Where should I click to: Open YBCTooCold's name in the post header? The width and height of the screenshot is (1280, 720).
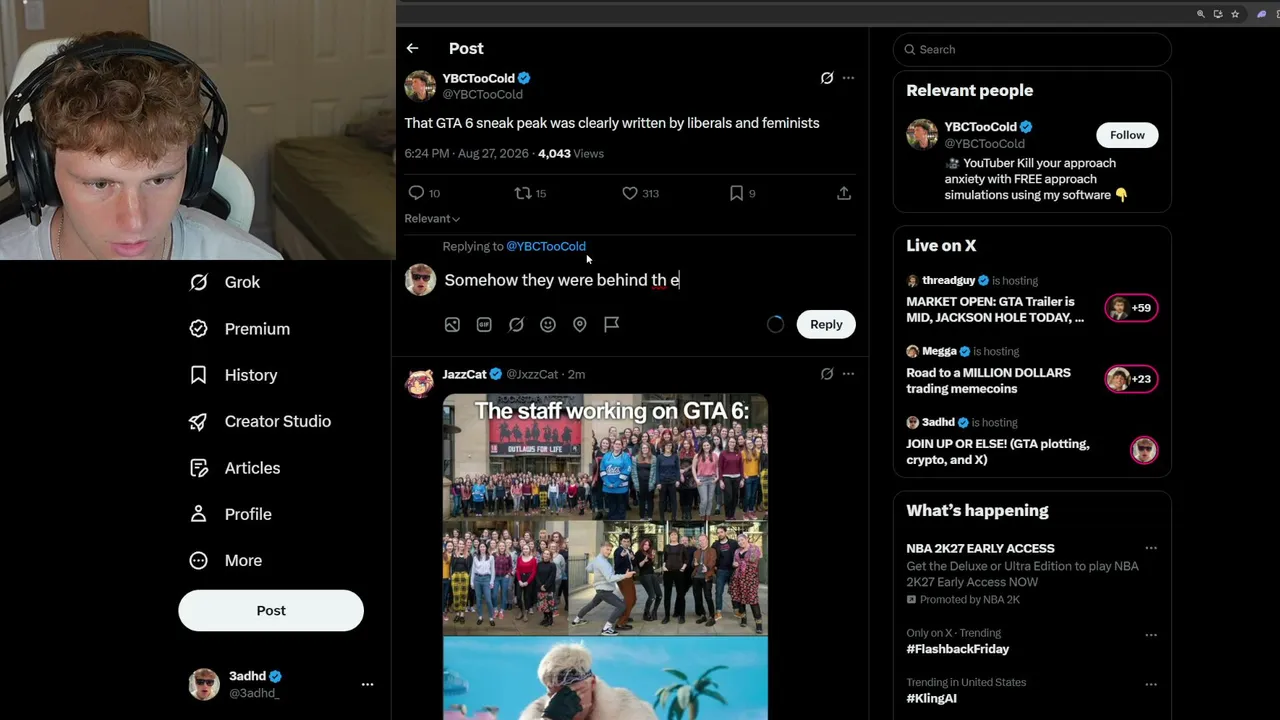click(479, 78)
